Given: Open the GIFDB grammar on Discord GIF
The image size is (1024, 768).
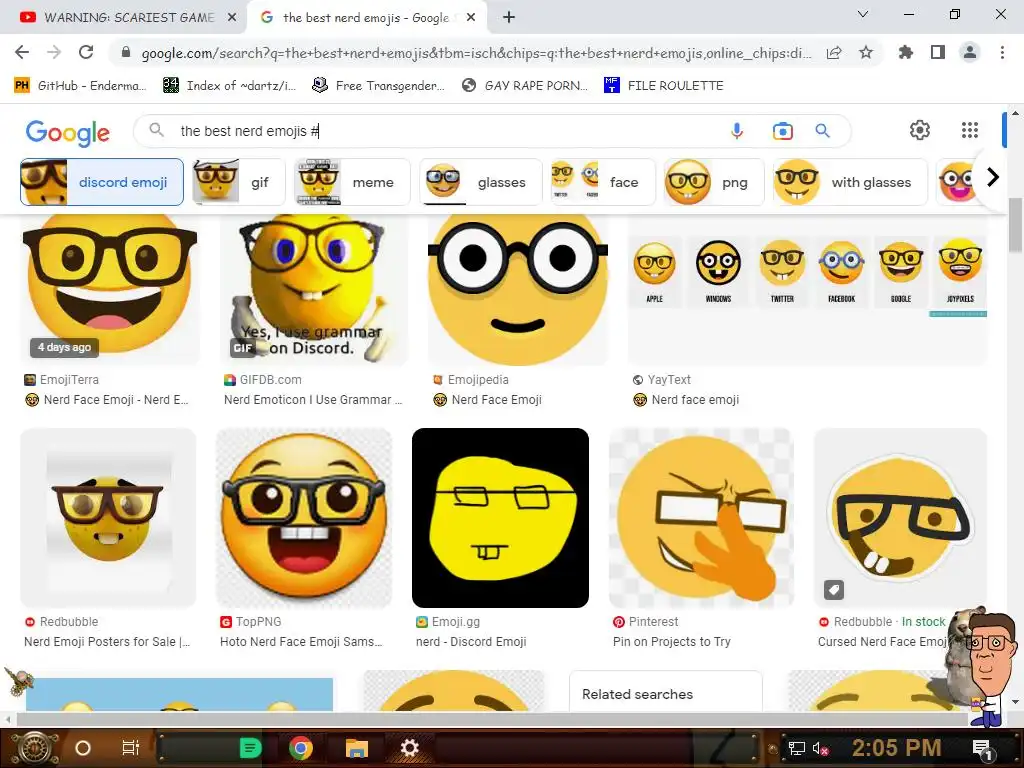Looking at the screenshot, I should pyautogui.click(x=313, y=290).
